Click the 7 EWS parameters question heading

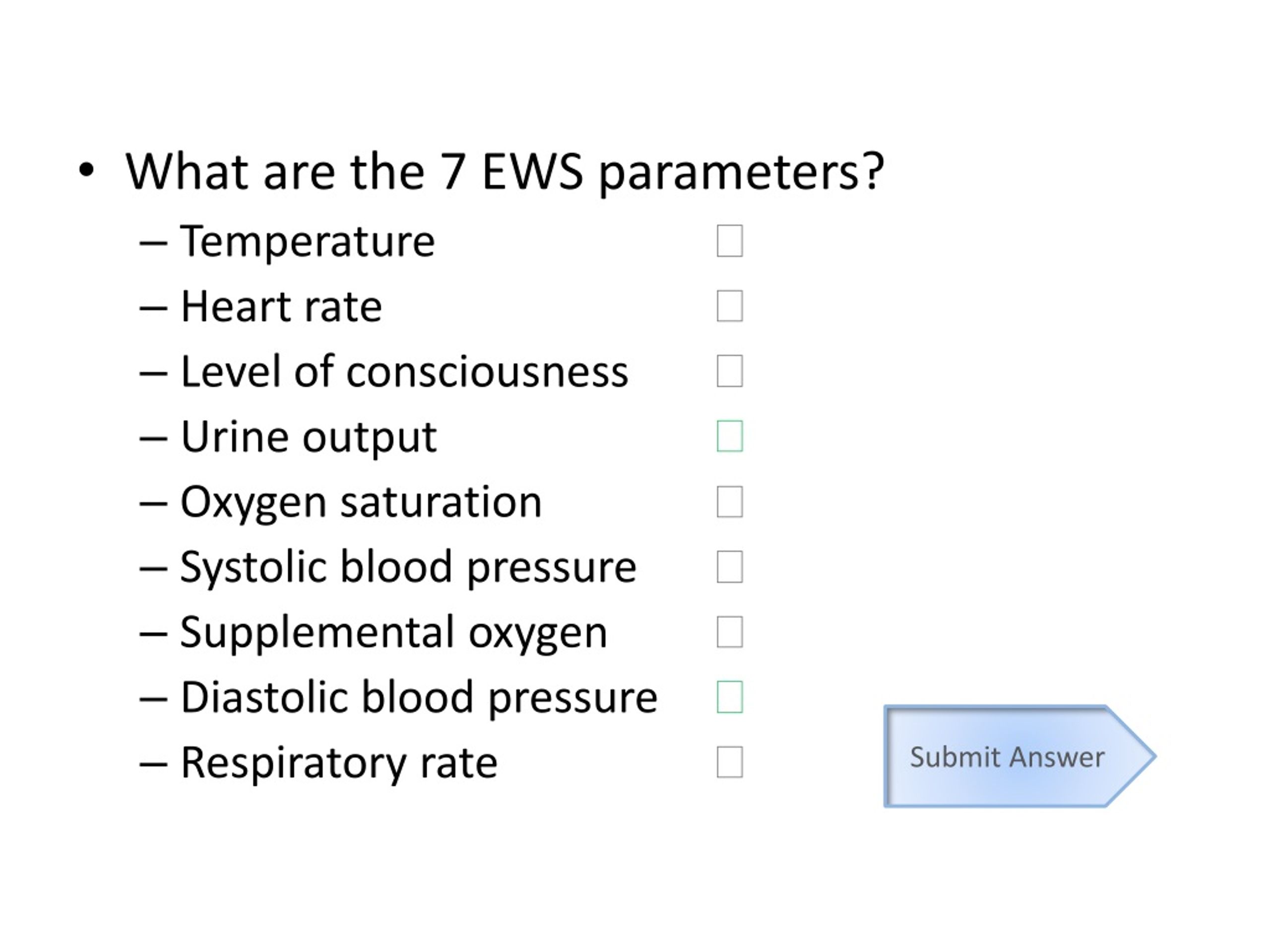pos(505,172)
